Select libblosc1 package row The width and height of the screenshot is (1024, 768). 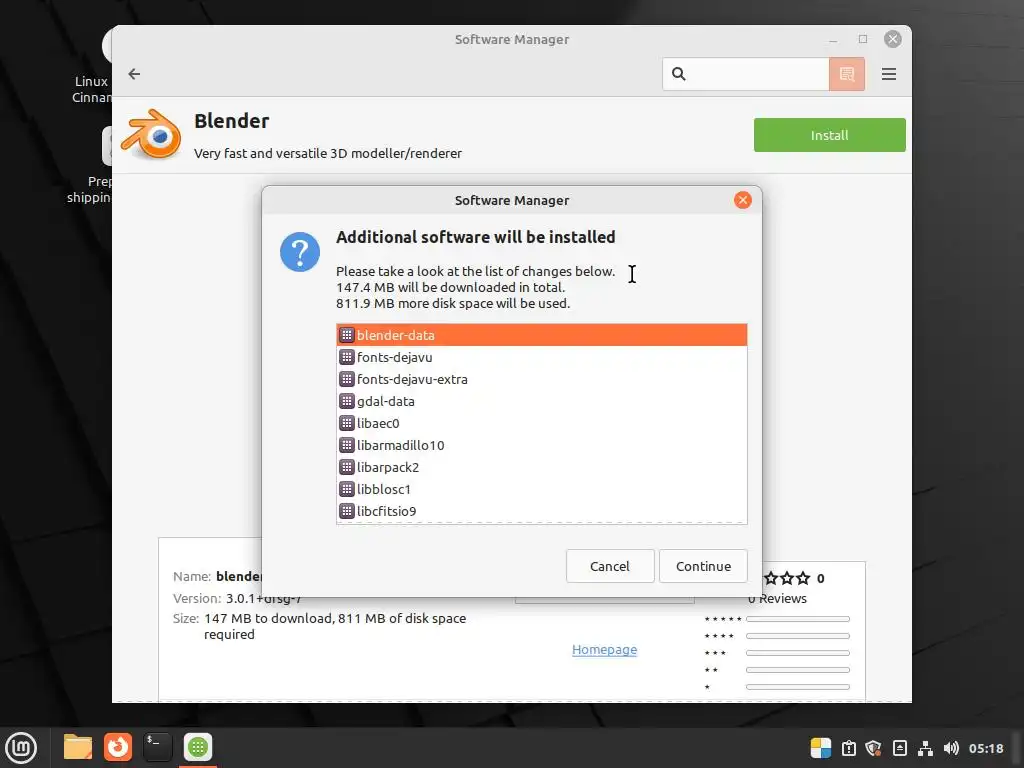pyautogui.click(x=541, y=489)
